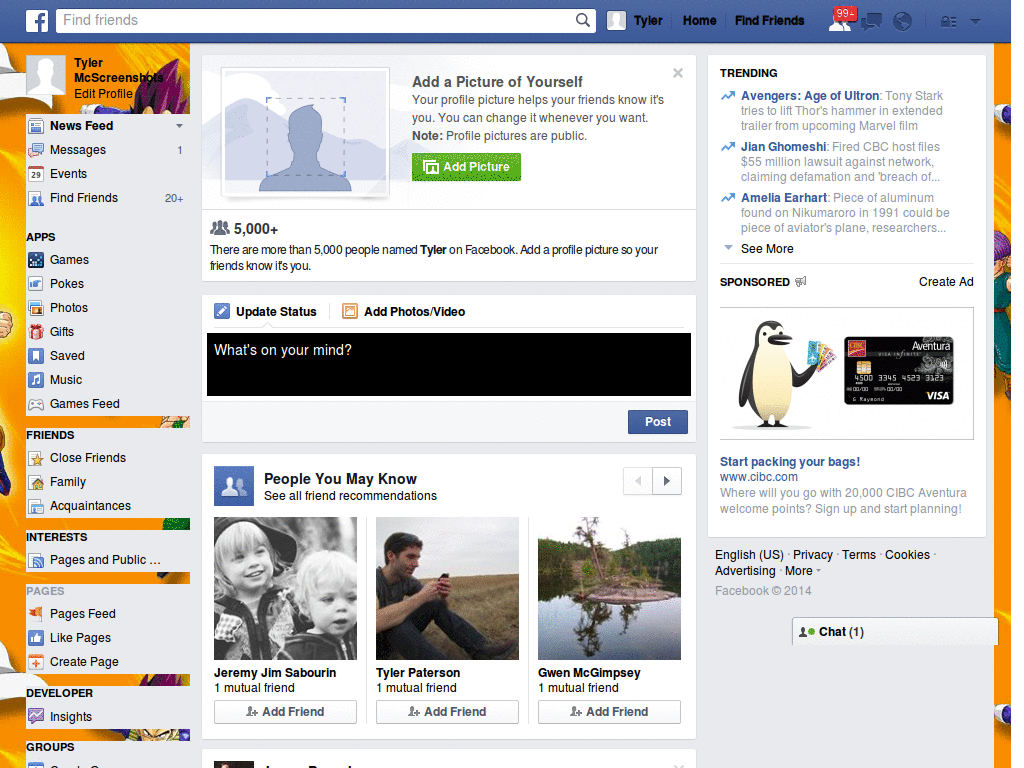
Task: Click the Like Pages thumbs-up icon
Action: coord(36,638)
